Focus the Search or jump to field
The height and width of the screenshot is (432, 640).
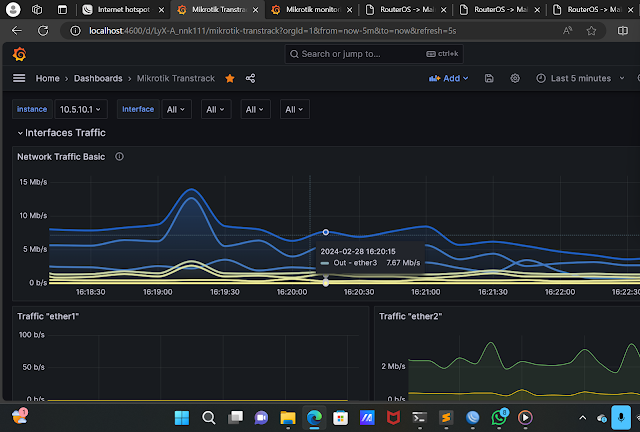[373, 54]
